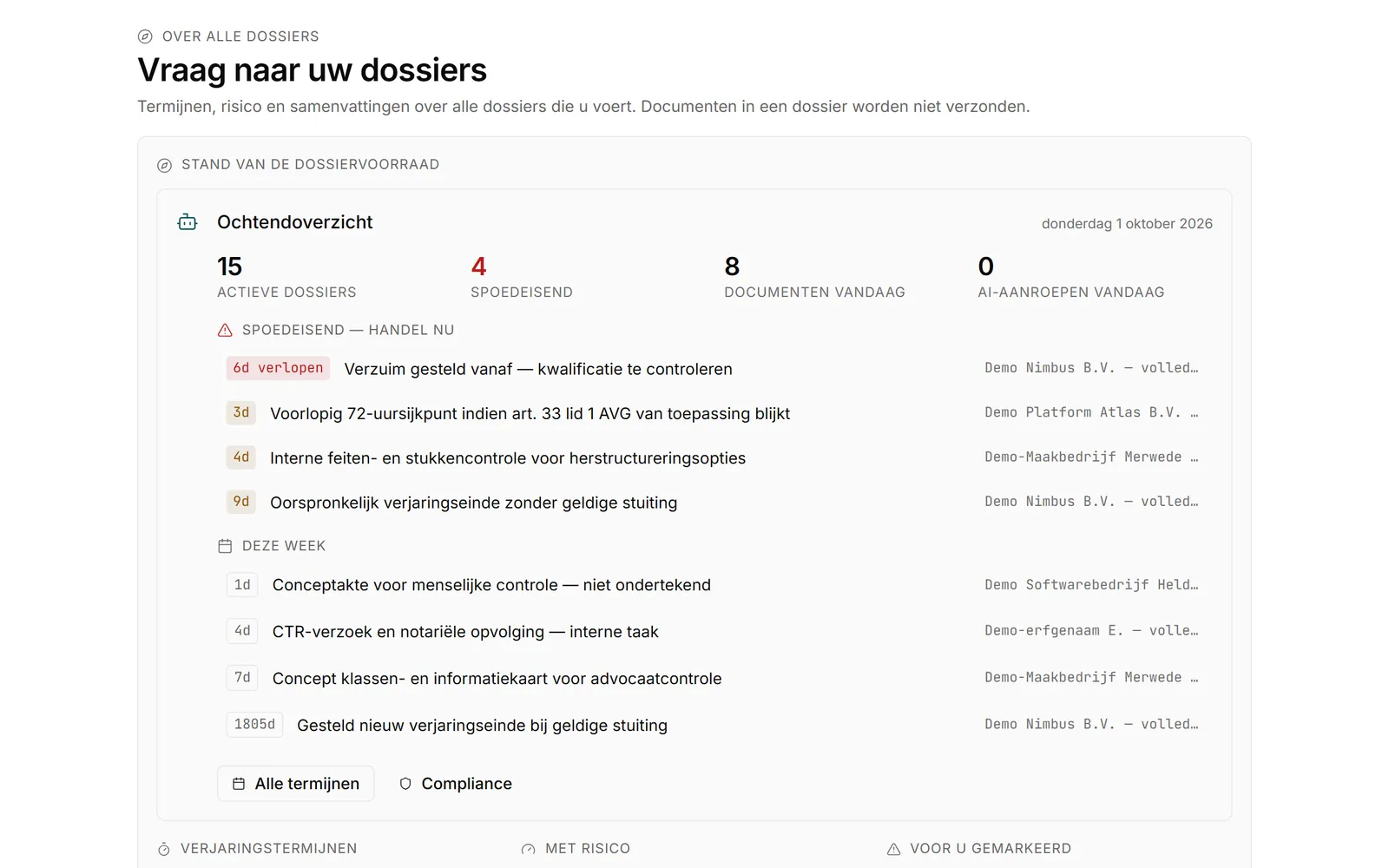Click the 1805d deadline badge
The image size is (1389, 868).
pos(254,724)
